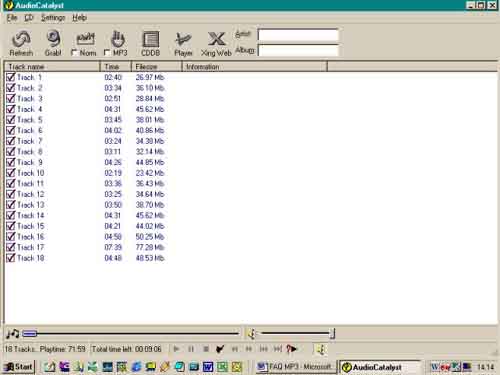This screenshot has width=500, height=375.
Task: Click the Artist text input field
Action: pyautogui.click(x=298, y=35)
